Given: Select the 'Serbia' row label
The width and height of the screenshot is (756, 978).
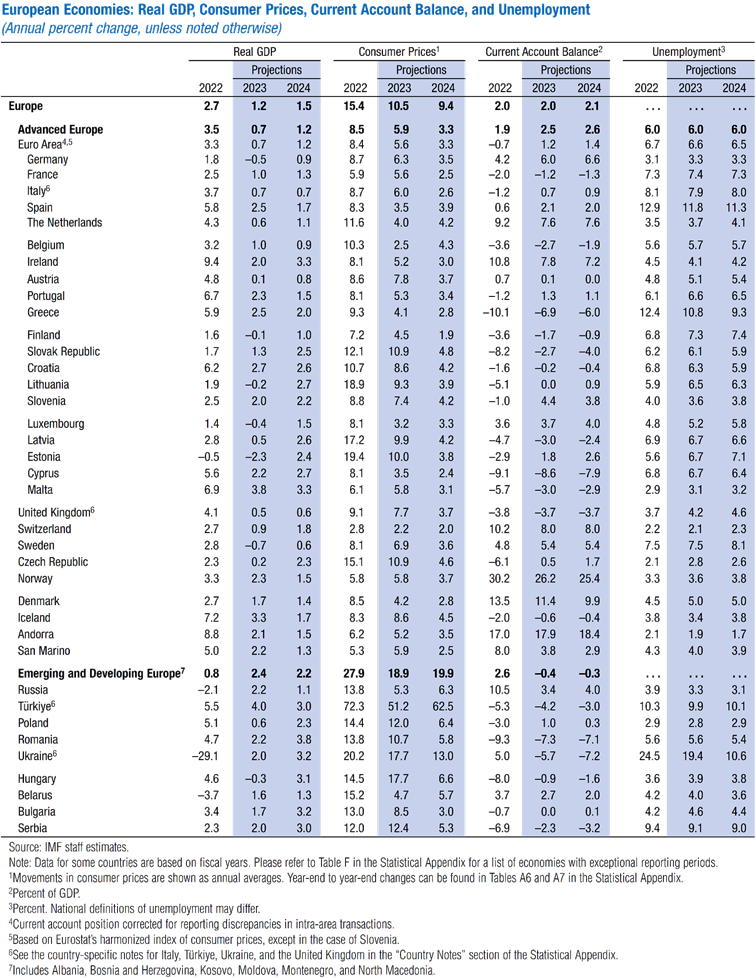Looking at the screenshot, I should (x=32, y=828).
